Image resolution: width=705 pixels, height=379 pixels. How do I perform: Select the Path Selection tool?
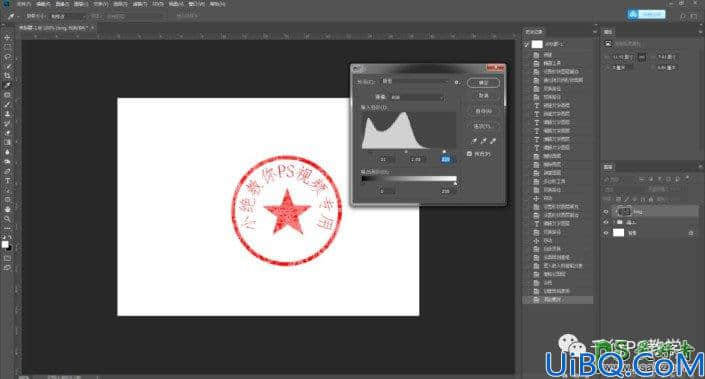click(7, 190)
